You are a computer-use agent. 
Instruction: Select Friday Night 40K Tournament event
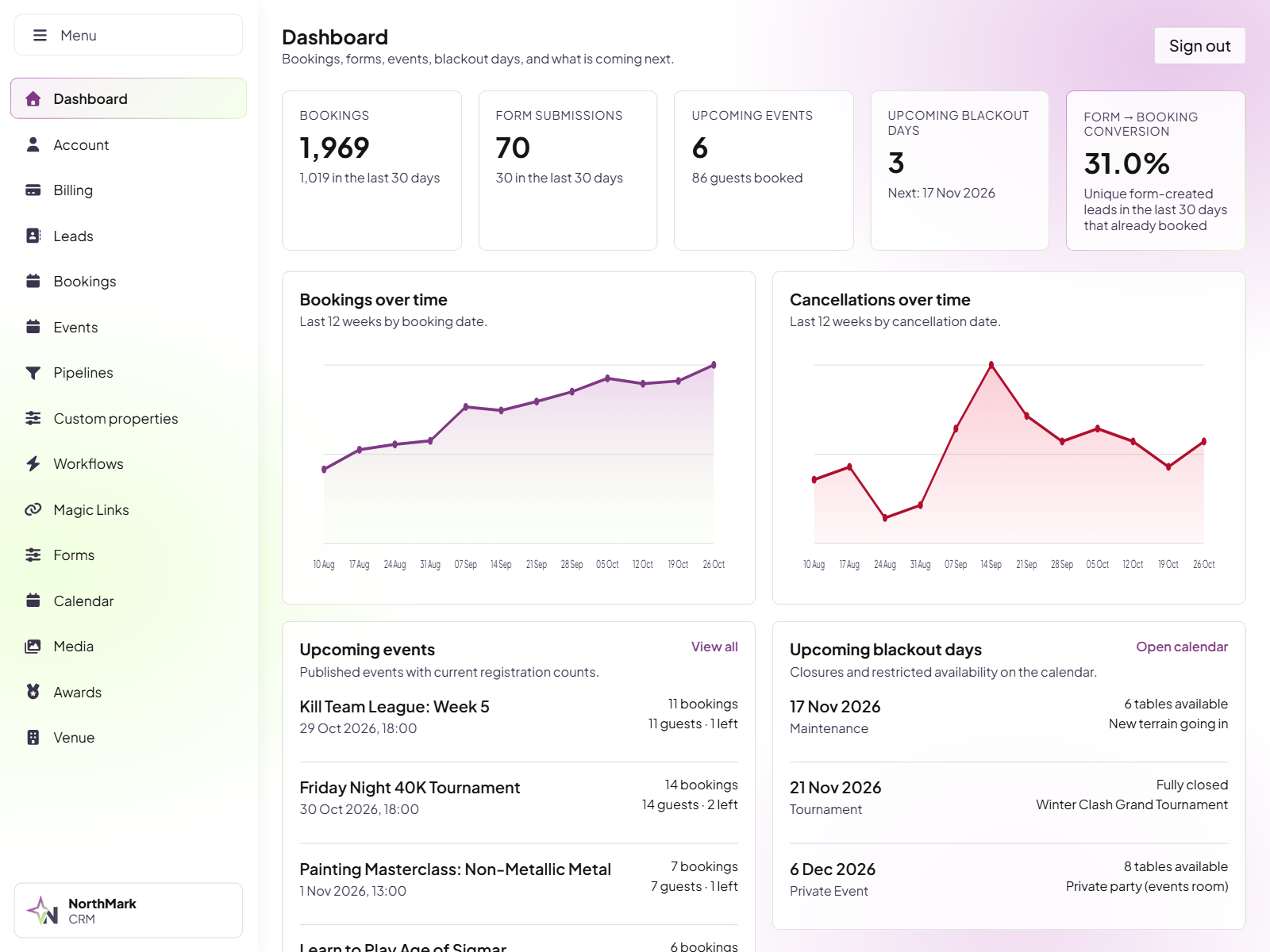[x=518, y=797]
